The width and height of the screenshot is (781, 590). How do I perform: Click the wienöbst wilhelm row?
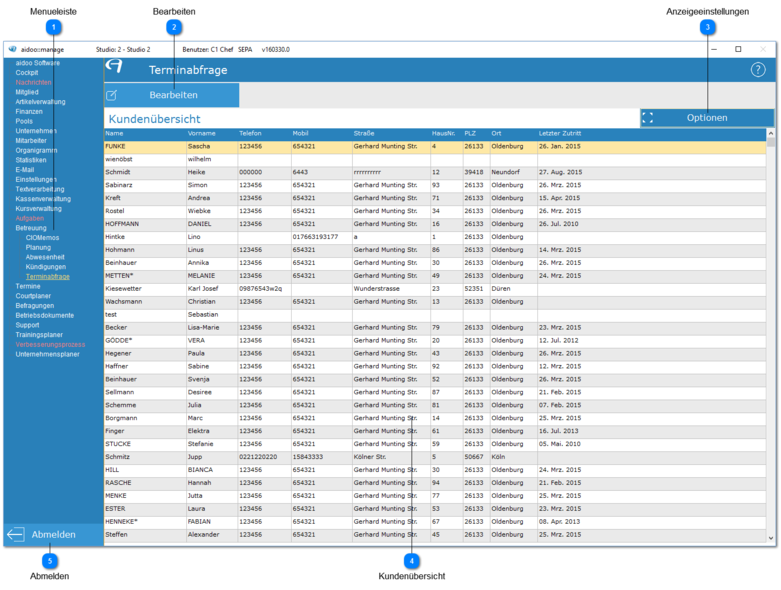click(435, 159)
